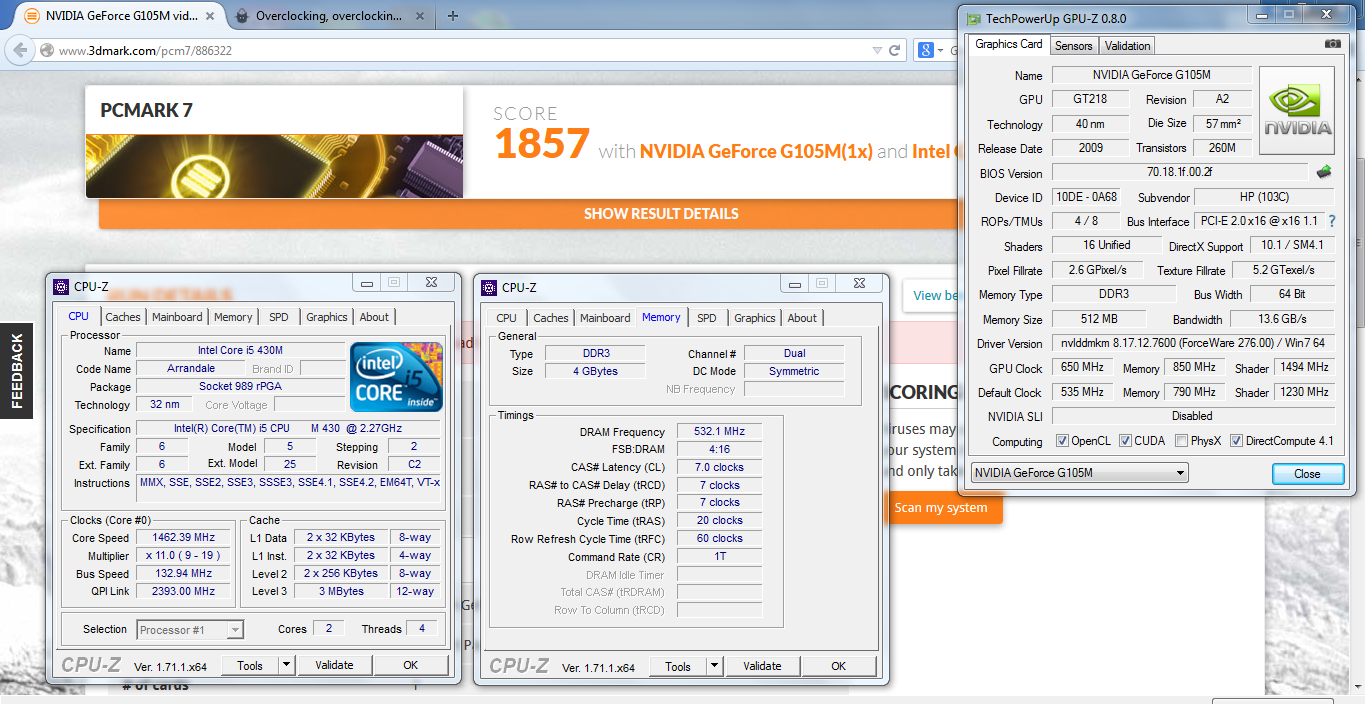Image resolution: width=1365 pixels, height=704 pixels.
Task: Click the Driver Version field in GPU-Z
Action: coord(1193,343)
